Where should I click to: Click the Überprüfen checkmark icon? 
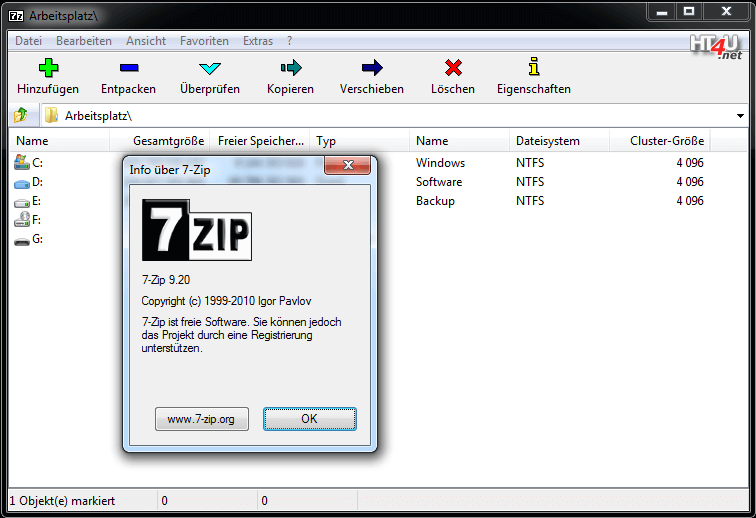click(x=210, y=68)
